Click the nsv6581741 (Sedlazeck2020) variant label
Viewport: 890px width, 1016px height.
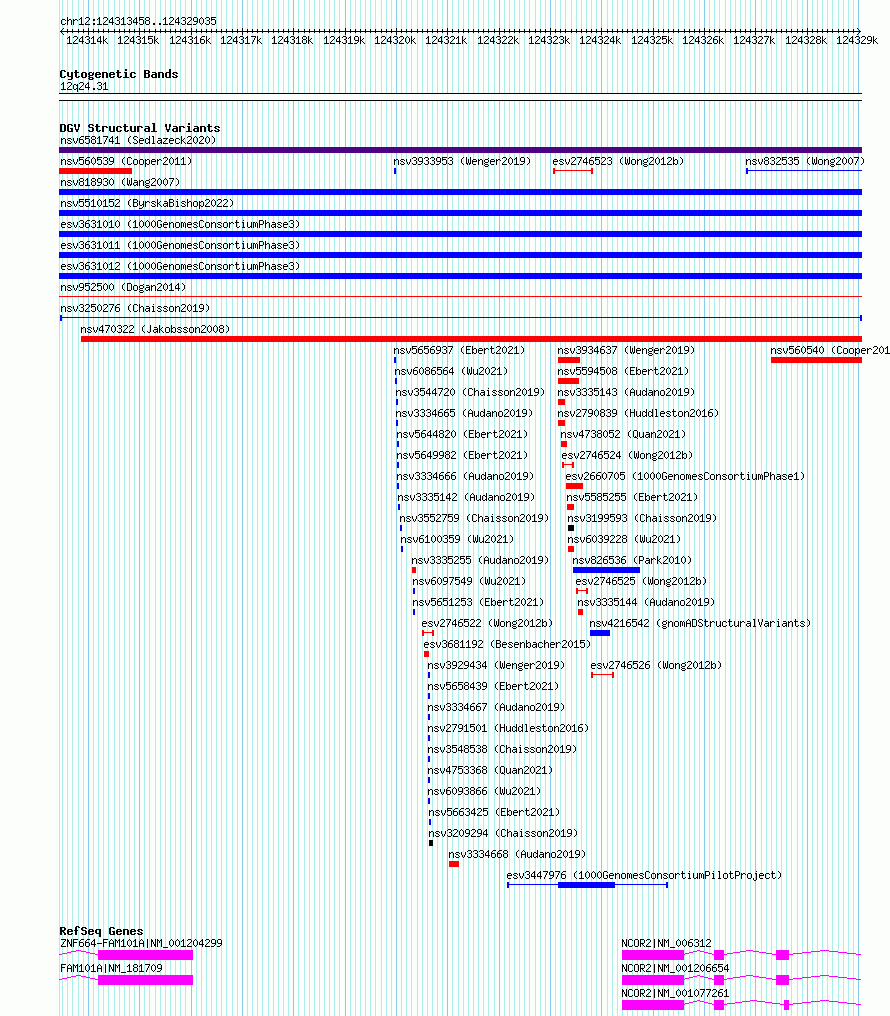pos(138,140)
